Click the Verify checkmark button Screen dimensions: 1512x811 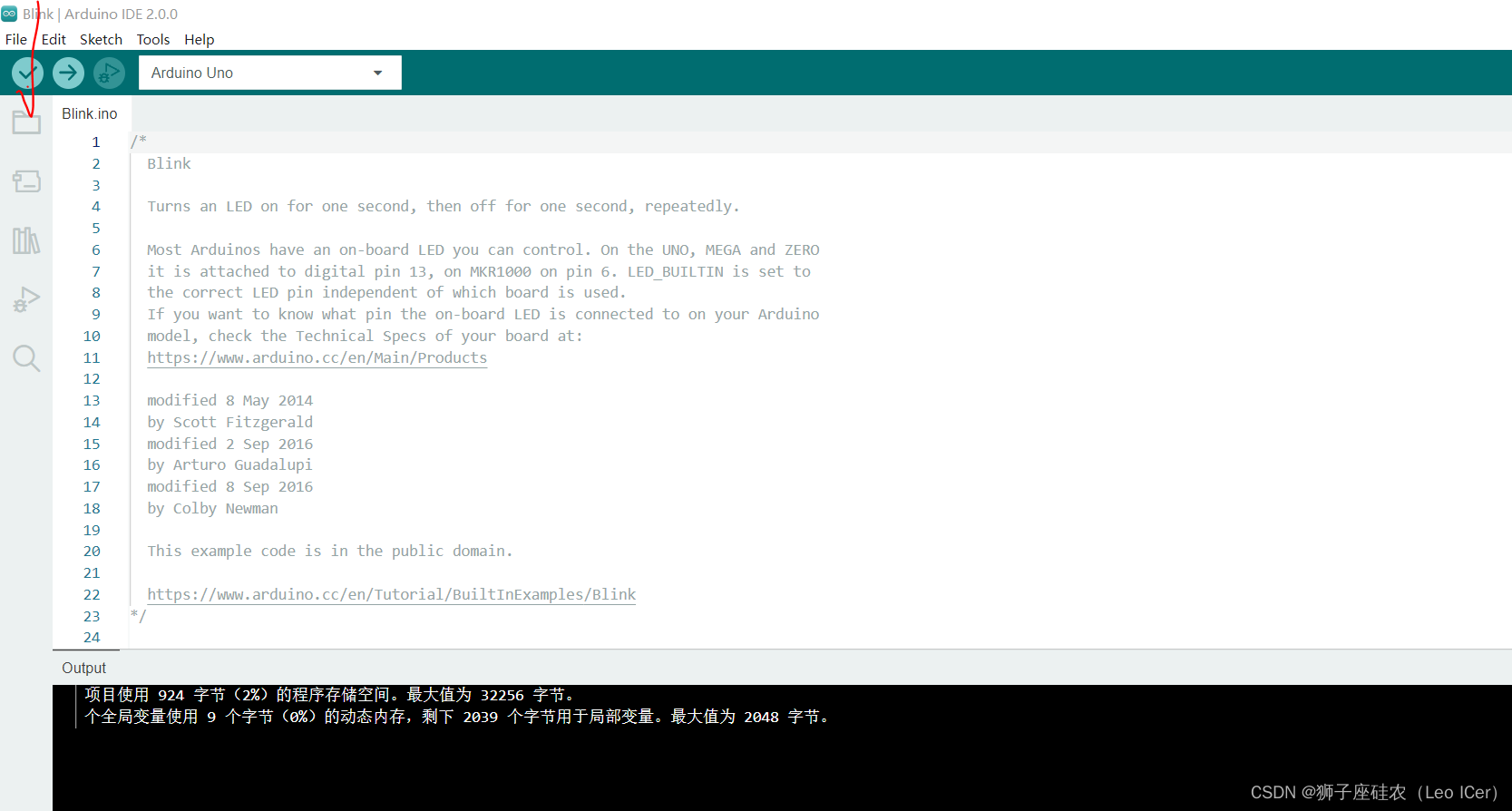click(27, 73)
